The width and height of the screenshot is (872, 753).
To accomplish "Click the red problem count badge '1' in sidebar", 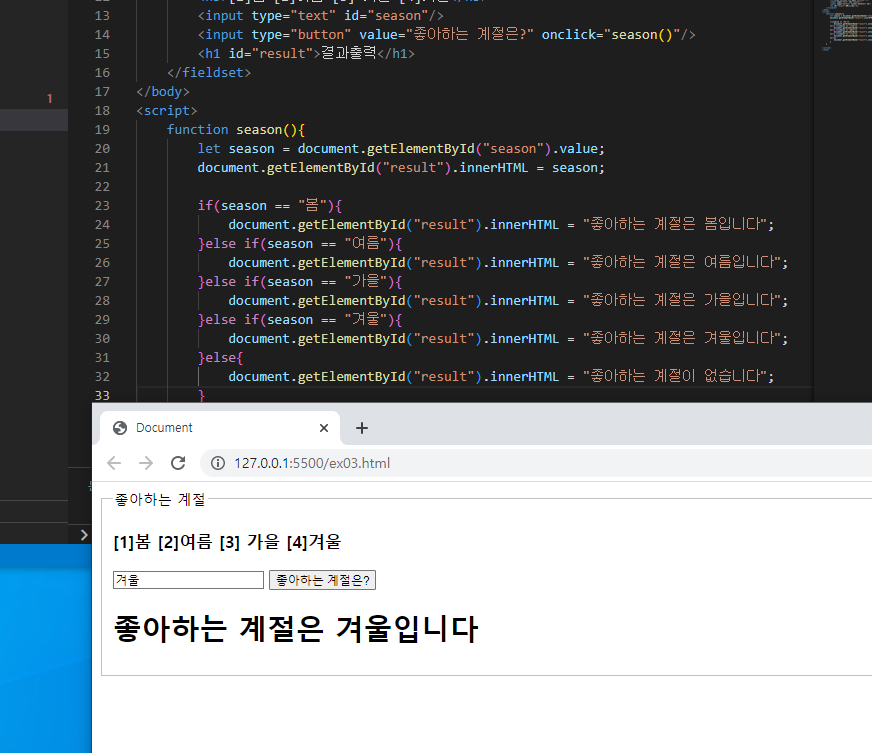I will 49,98.
